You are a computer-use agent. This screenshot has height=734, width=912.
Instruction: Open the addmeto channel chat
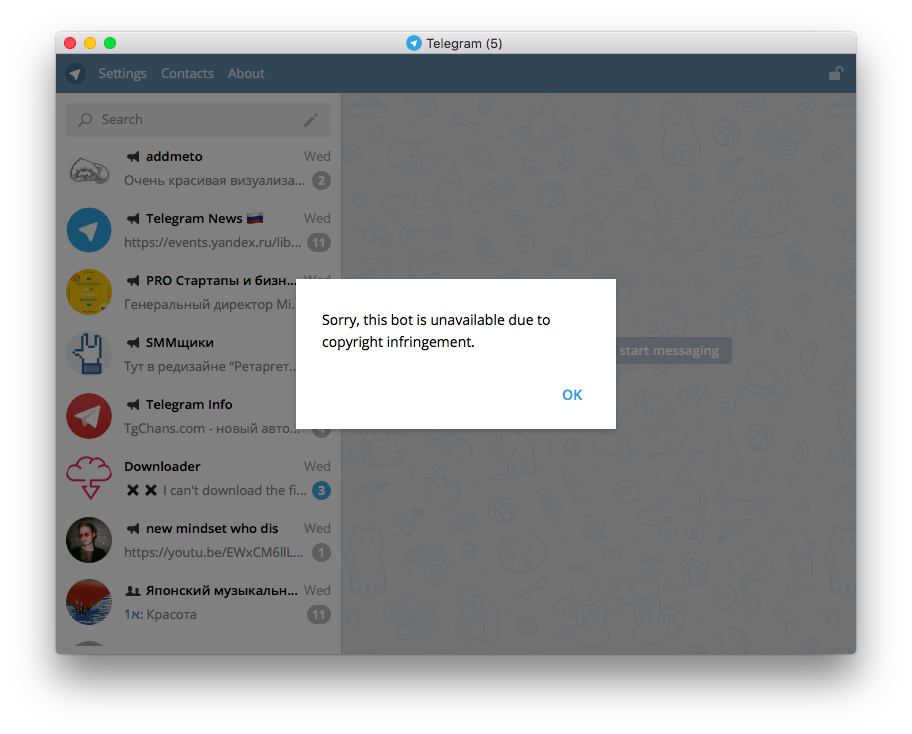click(x=198, y=169)
